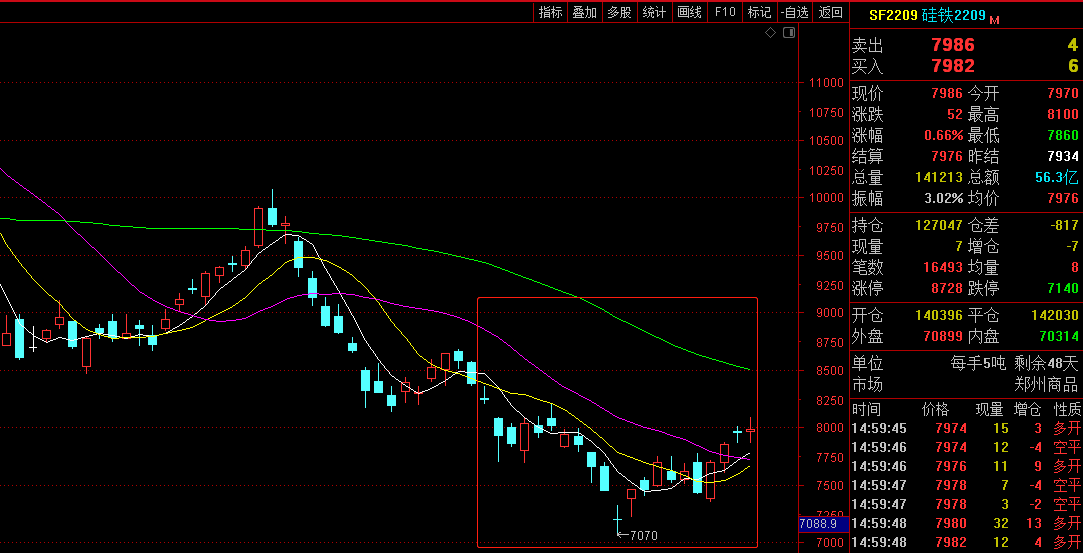Screen dimensions: 1083x553
Task: Open F10 company information
Action: pyautogui.click(x=725, y=12)
